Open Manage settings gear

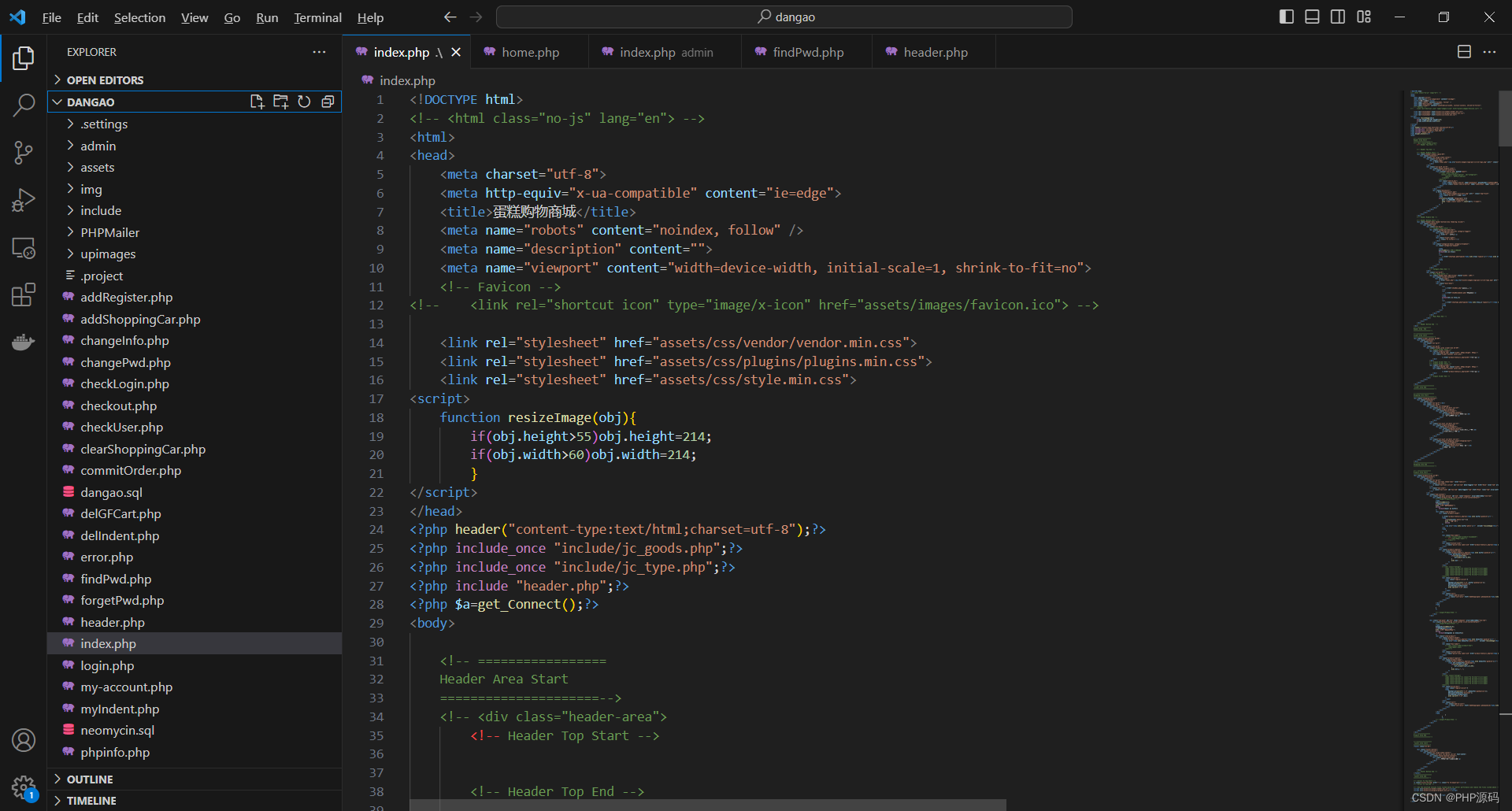[24, 787]
